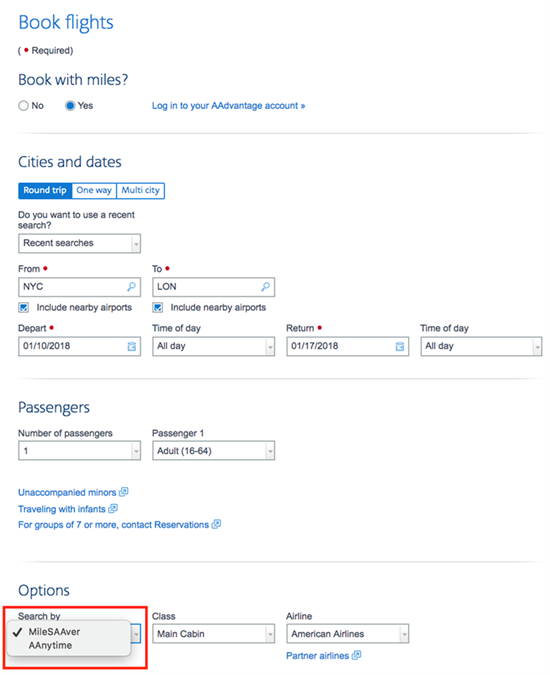Open the Depart date calendar icon
Screen dimensions: 550x675
[x=132, y=346]
